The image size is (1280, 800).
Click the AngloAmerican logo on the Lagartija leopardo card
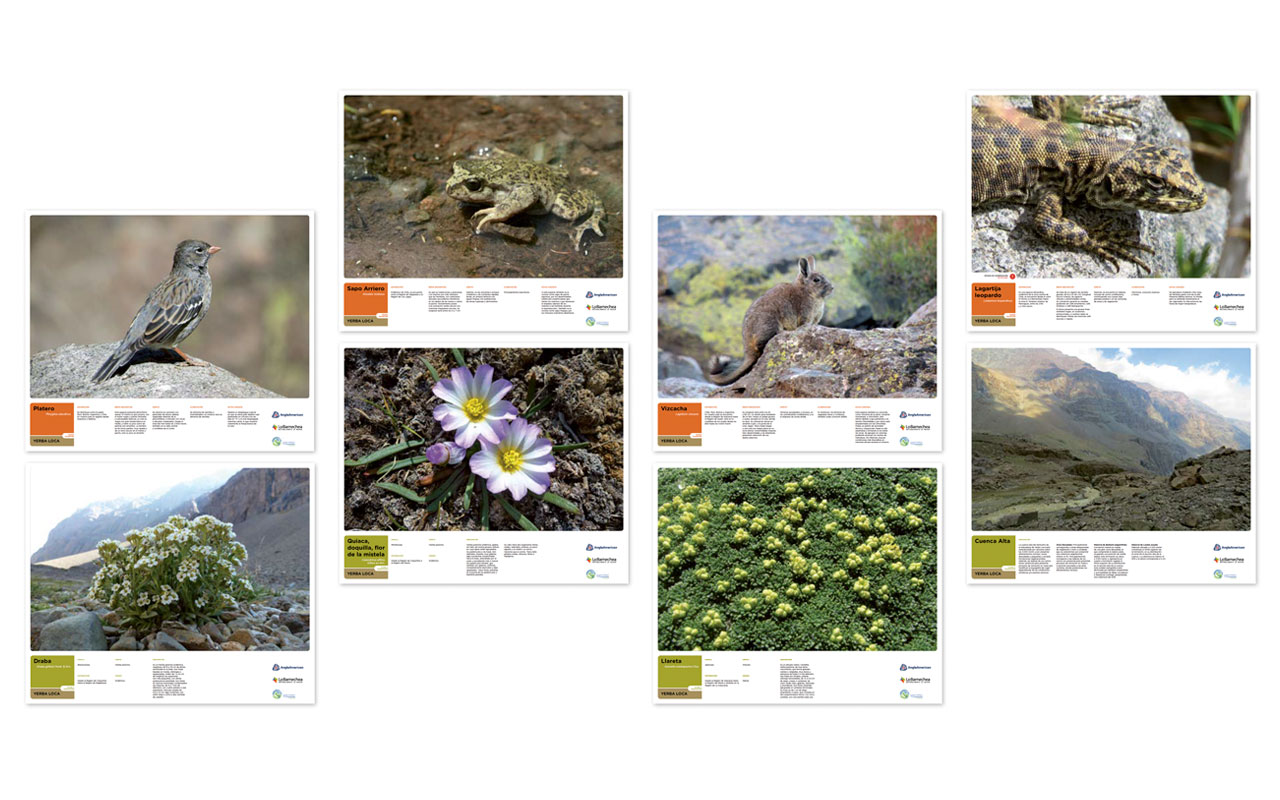1229,294
